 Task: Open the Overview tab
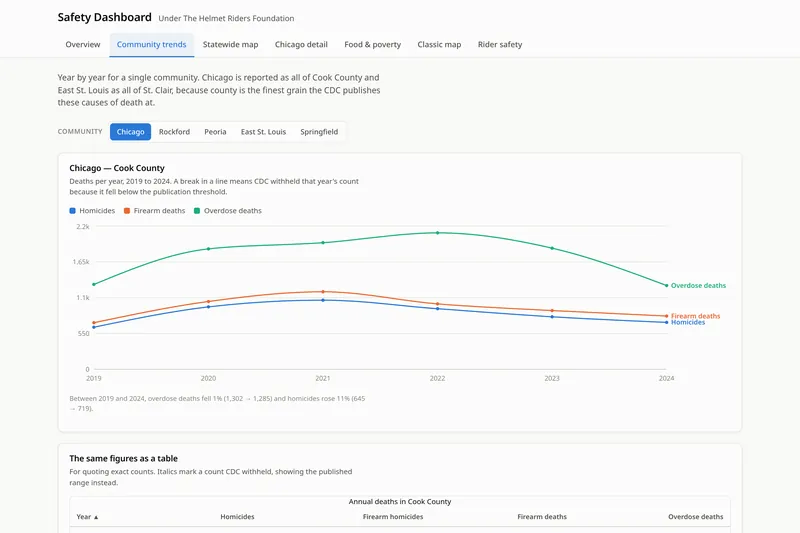pos(83,45)
